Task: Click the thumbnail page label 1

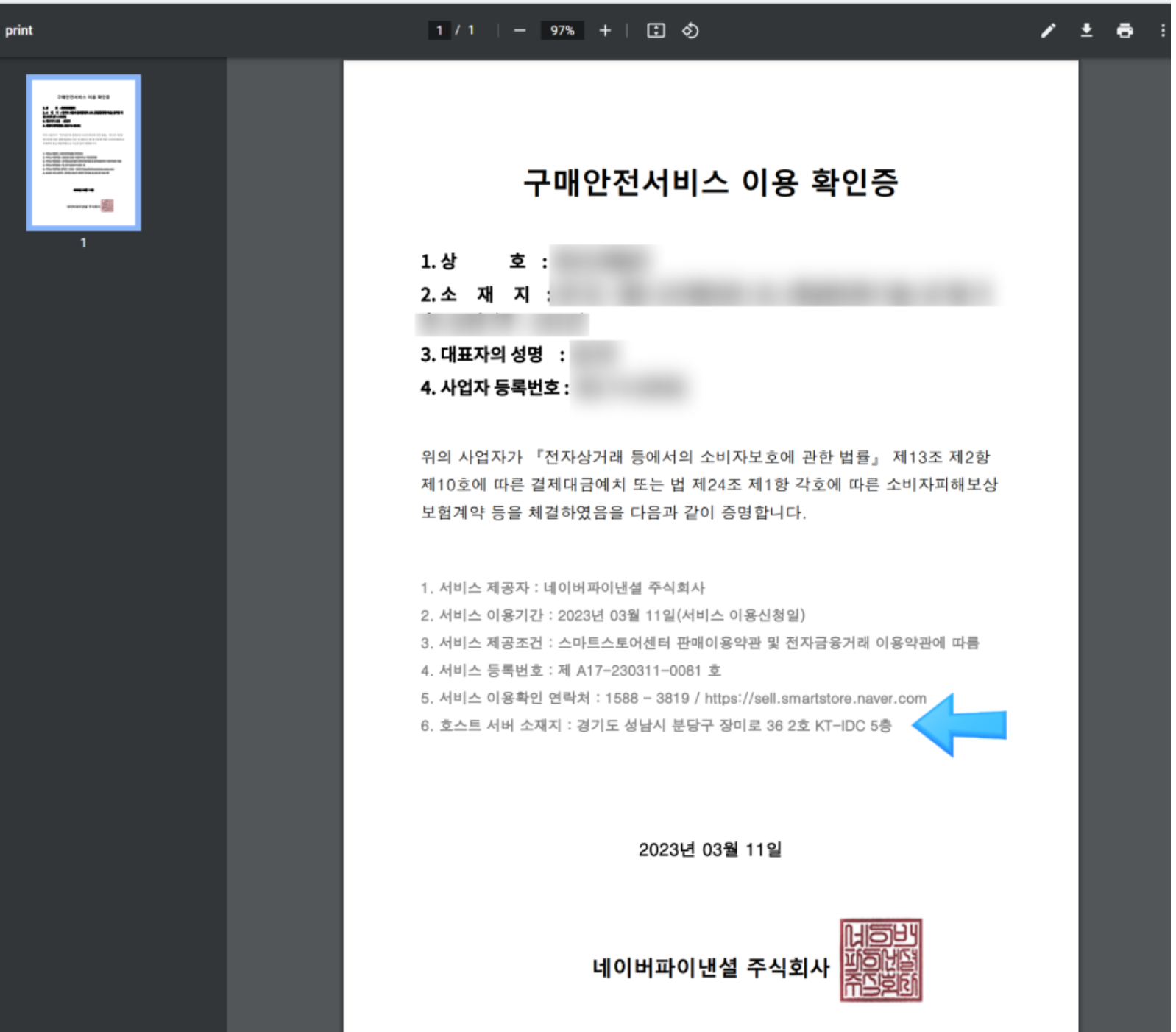Action: [x=83, y=243]
